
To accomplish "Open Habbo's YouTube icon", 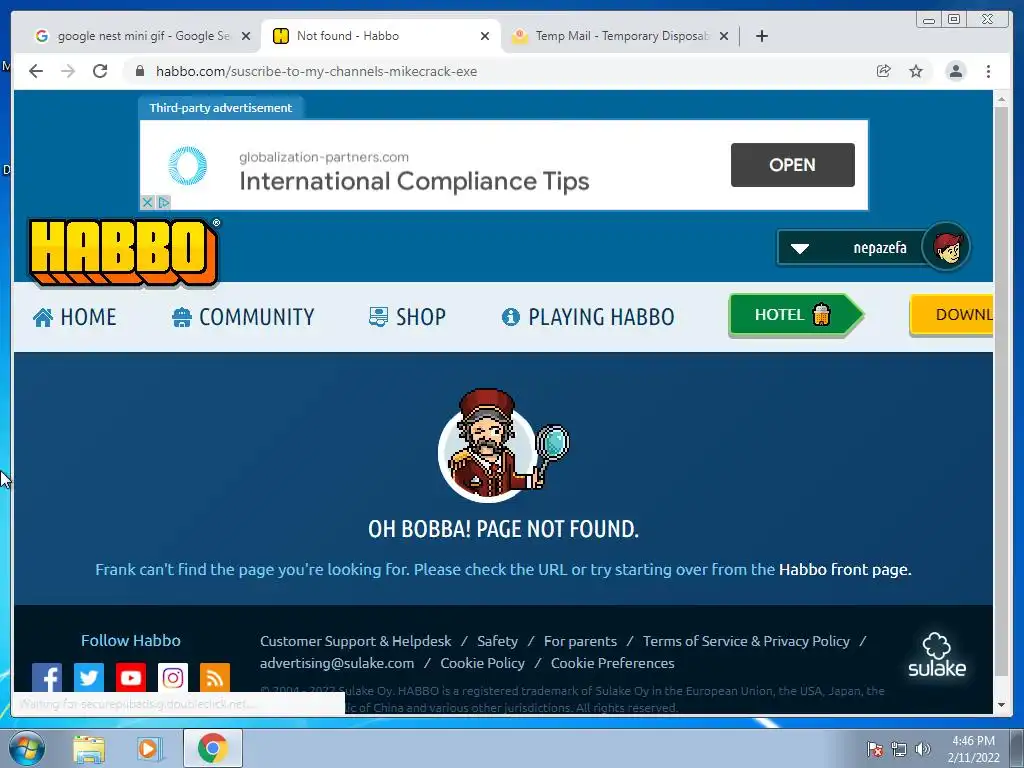I will click(x=131, y=678).
